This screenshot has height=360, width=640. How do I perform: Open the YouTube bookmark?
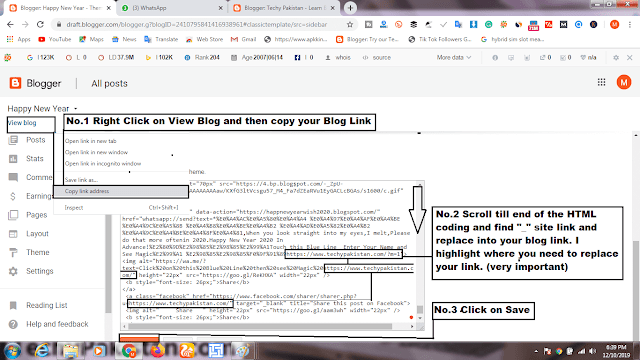click(x=55, y=40)
